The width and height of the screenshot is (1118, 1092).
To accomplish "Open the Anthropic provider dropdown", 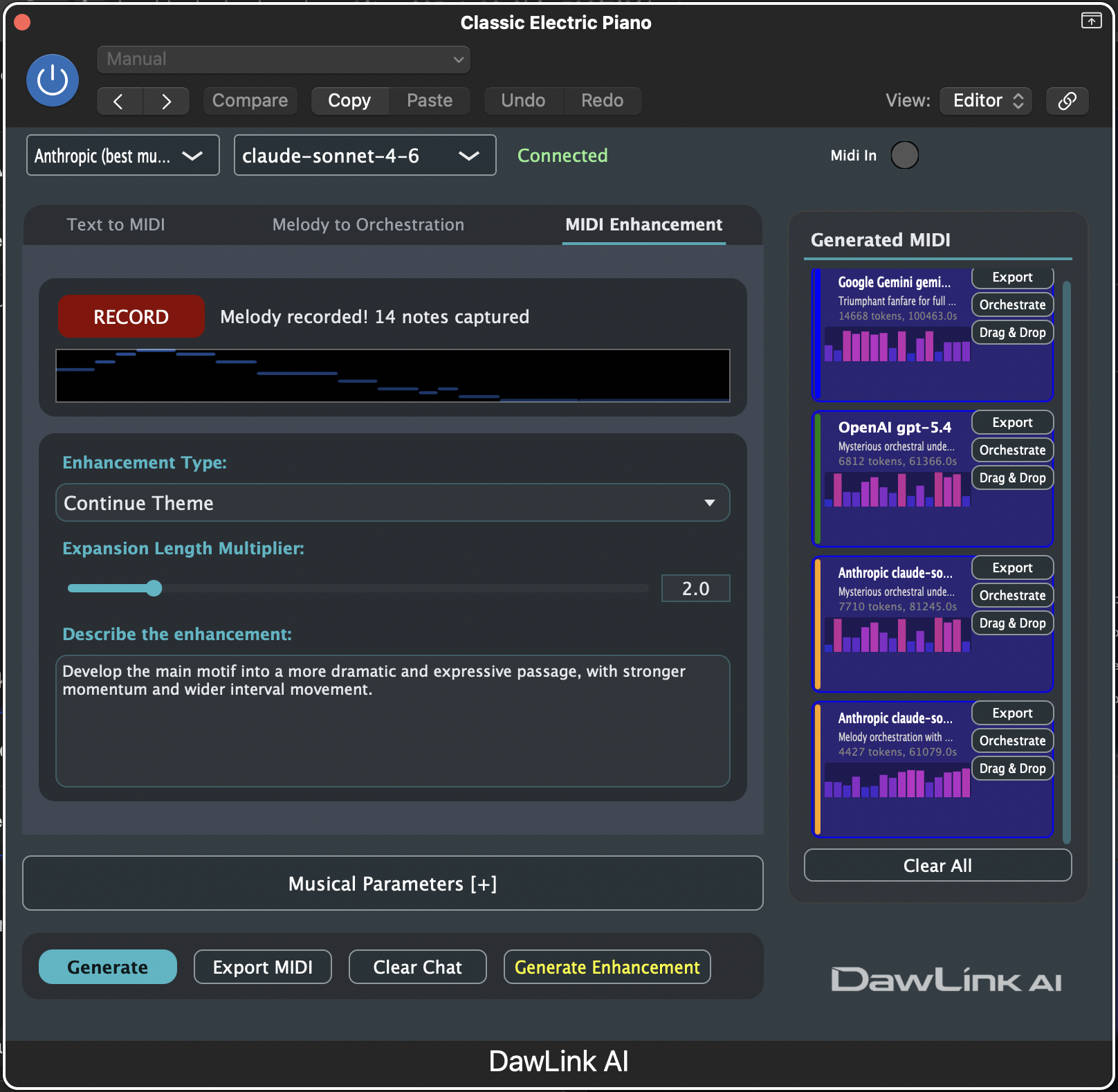I will click(x=123, y=155).
